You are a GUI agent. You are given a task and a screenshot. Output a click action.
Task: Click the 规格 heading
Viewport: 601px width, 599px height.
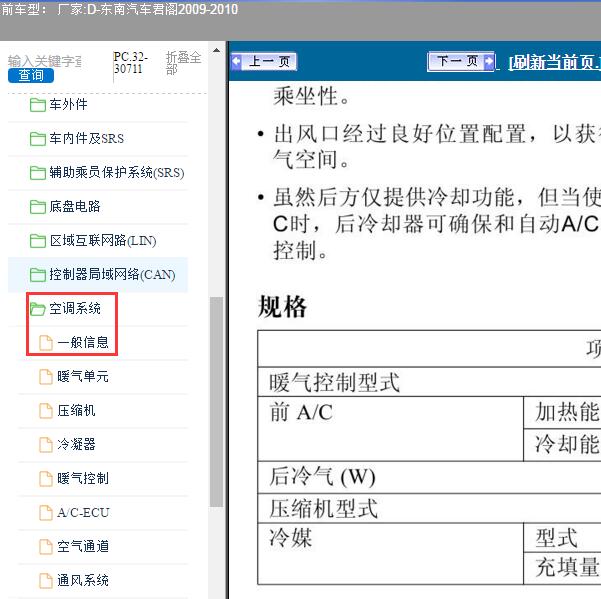(282, 307)
